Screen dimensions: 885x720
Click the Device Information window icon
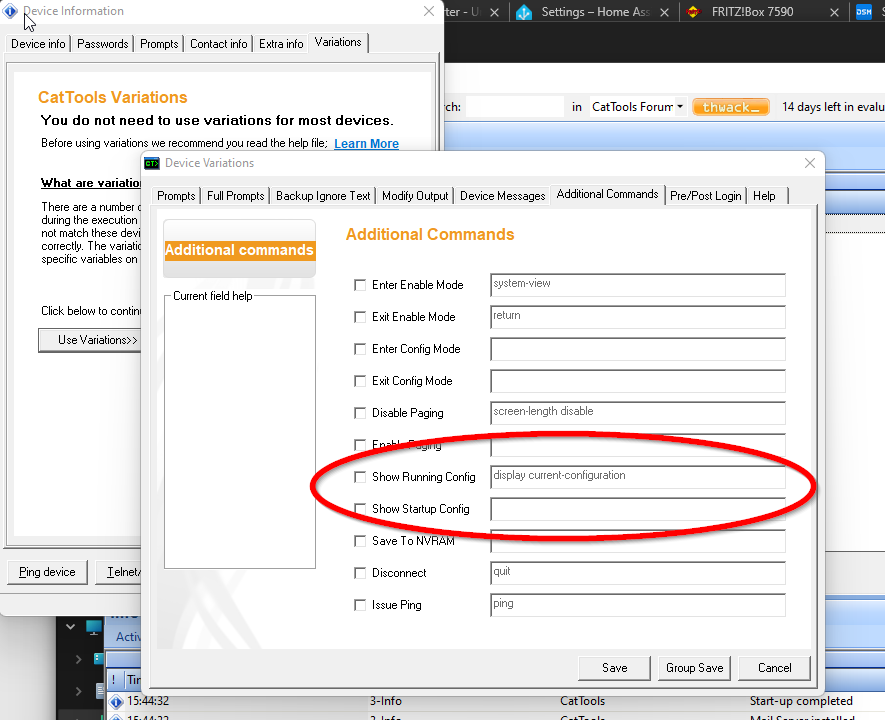pyautogui.click(x=10, y=11)
